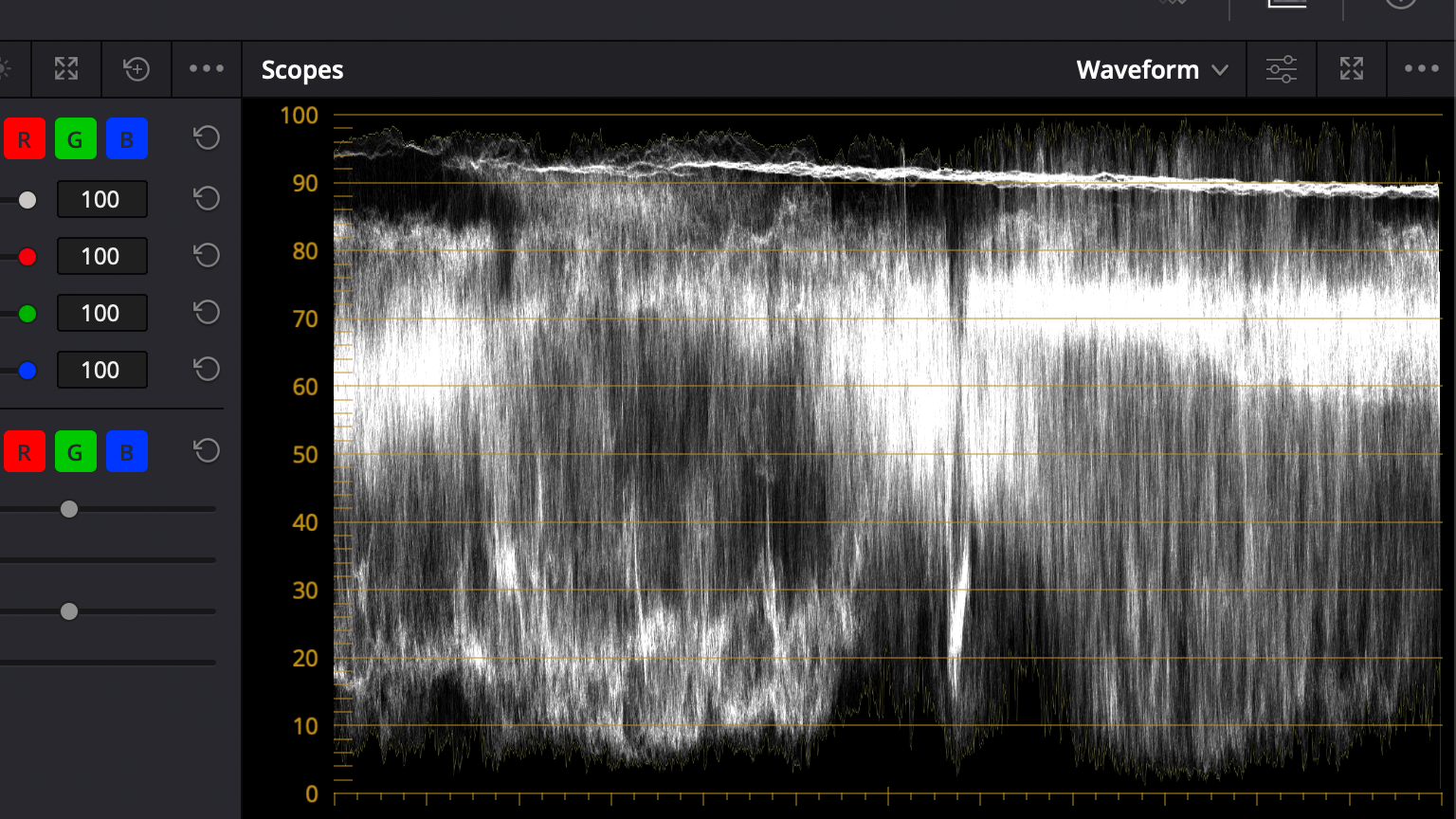The image size is (1456, 819).
Task: Click the green channel 100 value field
Action: coord(101,313)
